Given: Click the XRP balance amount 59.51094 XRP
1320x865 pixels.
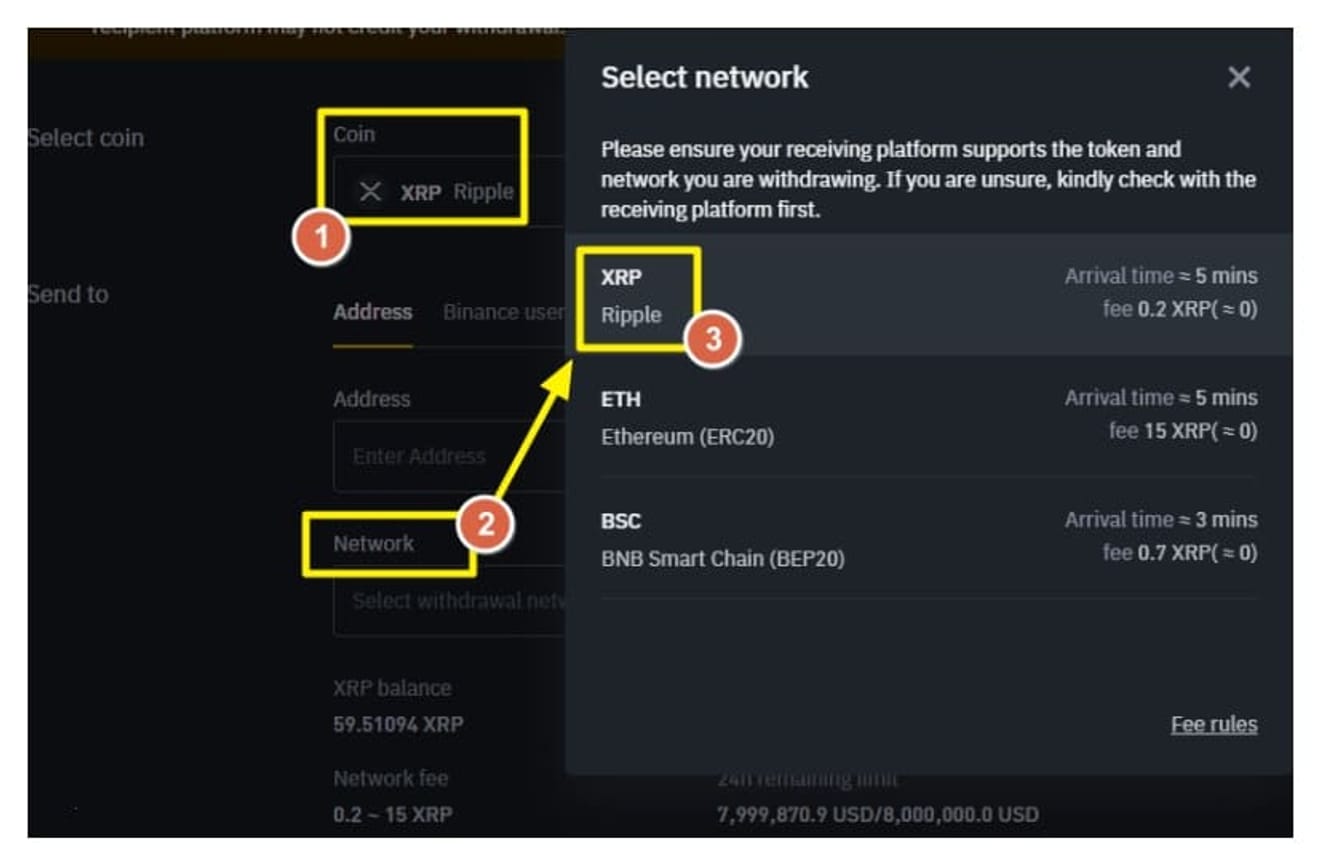Looking at the screenshot, I should pyautogui.click(x=398, y=724).
